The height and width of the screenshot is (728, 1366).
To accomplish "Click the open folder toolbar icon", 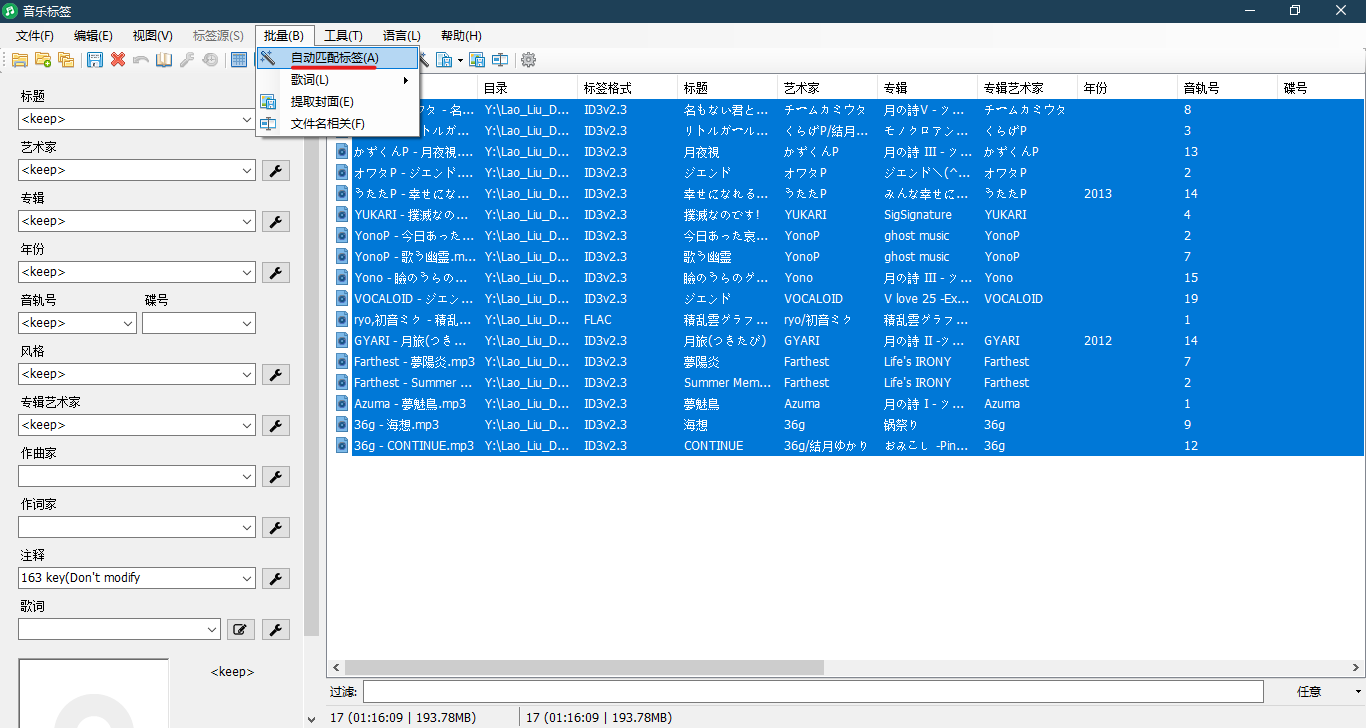I will click(x=20, y=60).
